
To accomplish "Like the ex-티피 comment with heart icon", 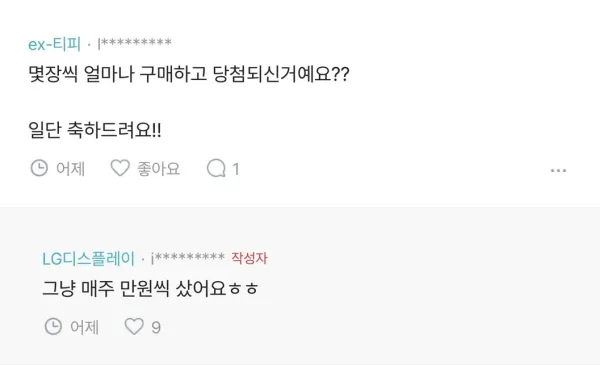I will tap(120, 168).
